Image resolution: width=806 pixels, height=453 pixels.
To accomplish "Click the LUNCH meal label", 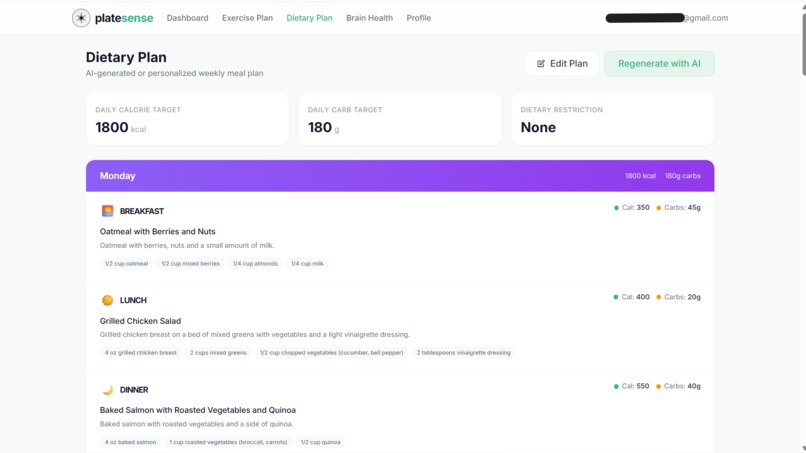I will [133, 300].
